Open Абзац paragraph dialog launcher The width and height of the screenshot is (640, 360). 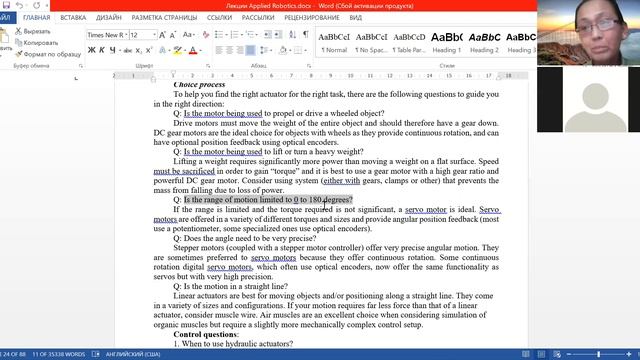point(309,66)
